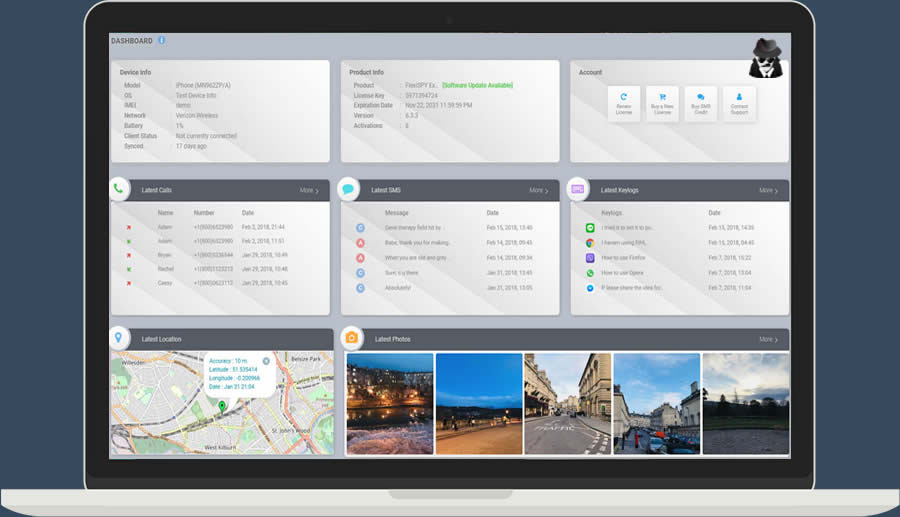Image resolution: width=900 pixels, height=517 pixels.
Task: Click the red A badge for 'When you are old' SMS
Action: (360, 258)
